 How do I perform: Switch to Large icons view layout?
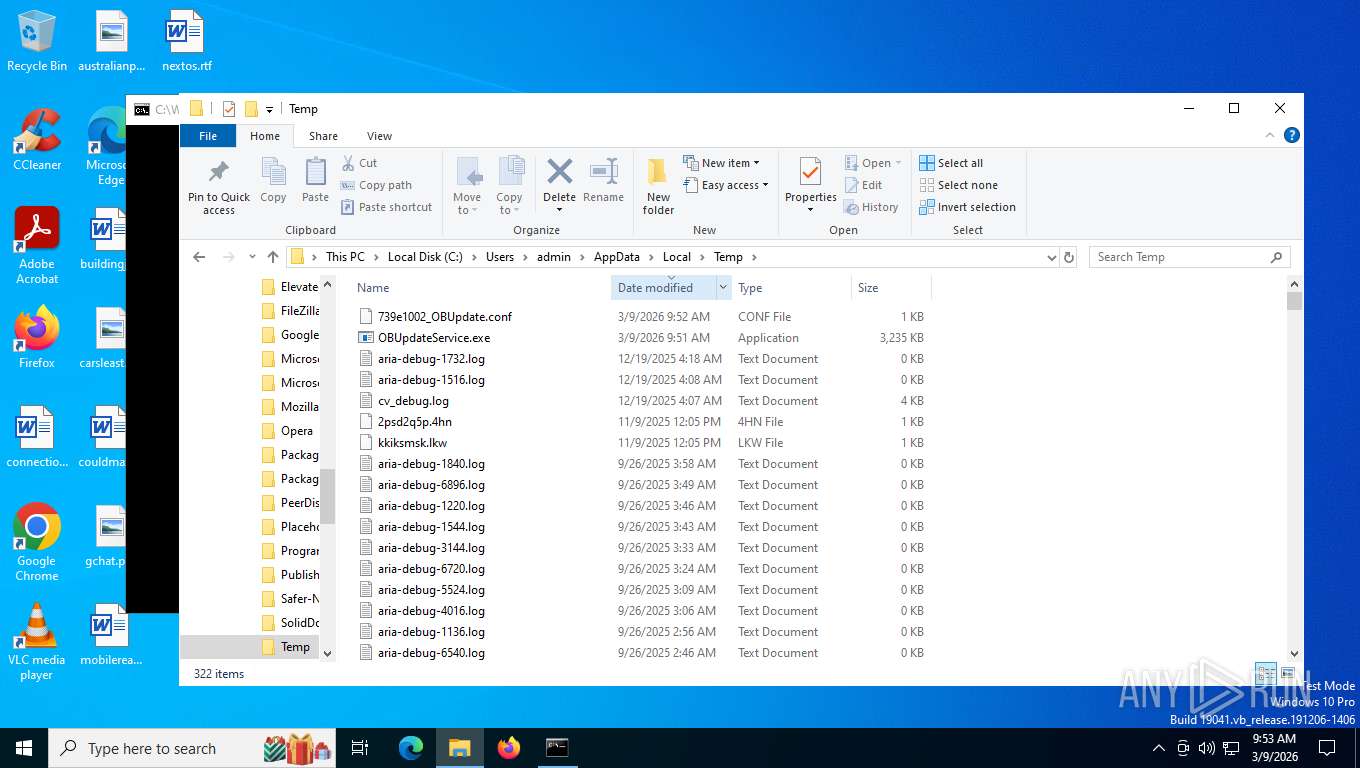(x=1287, y=674)
